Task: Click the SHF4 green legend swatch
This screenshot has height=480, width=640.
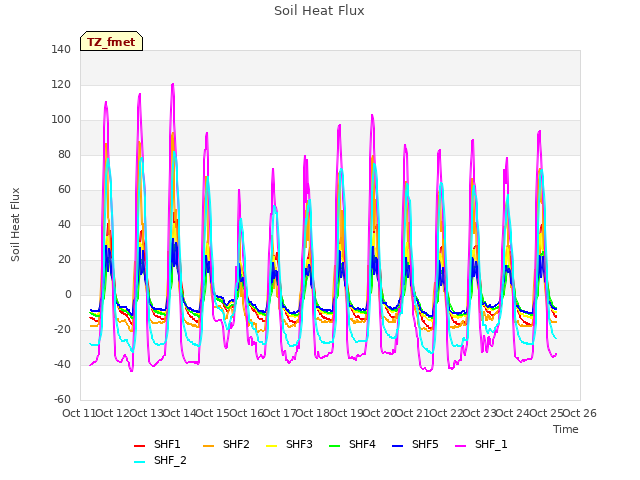Action: (334, 446)
